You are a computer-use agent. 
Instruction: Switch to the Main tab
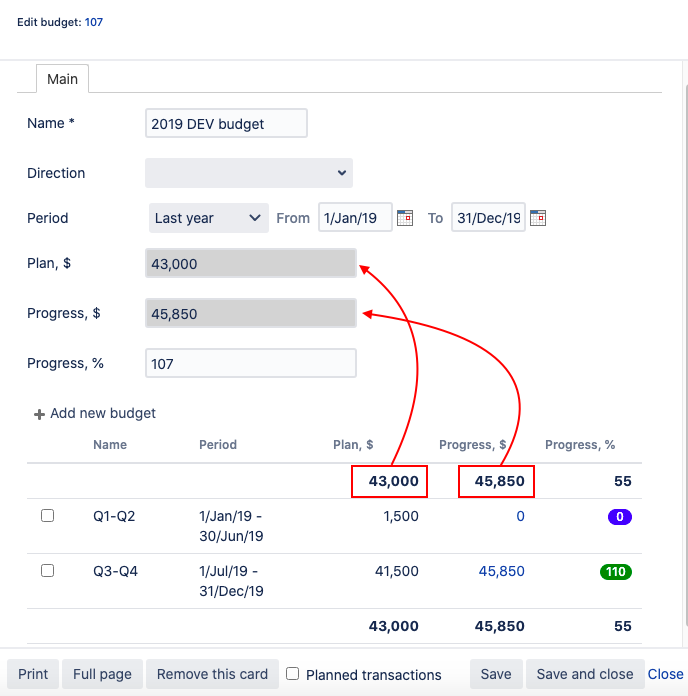click(x=62, y=79)
